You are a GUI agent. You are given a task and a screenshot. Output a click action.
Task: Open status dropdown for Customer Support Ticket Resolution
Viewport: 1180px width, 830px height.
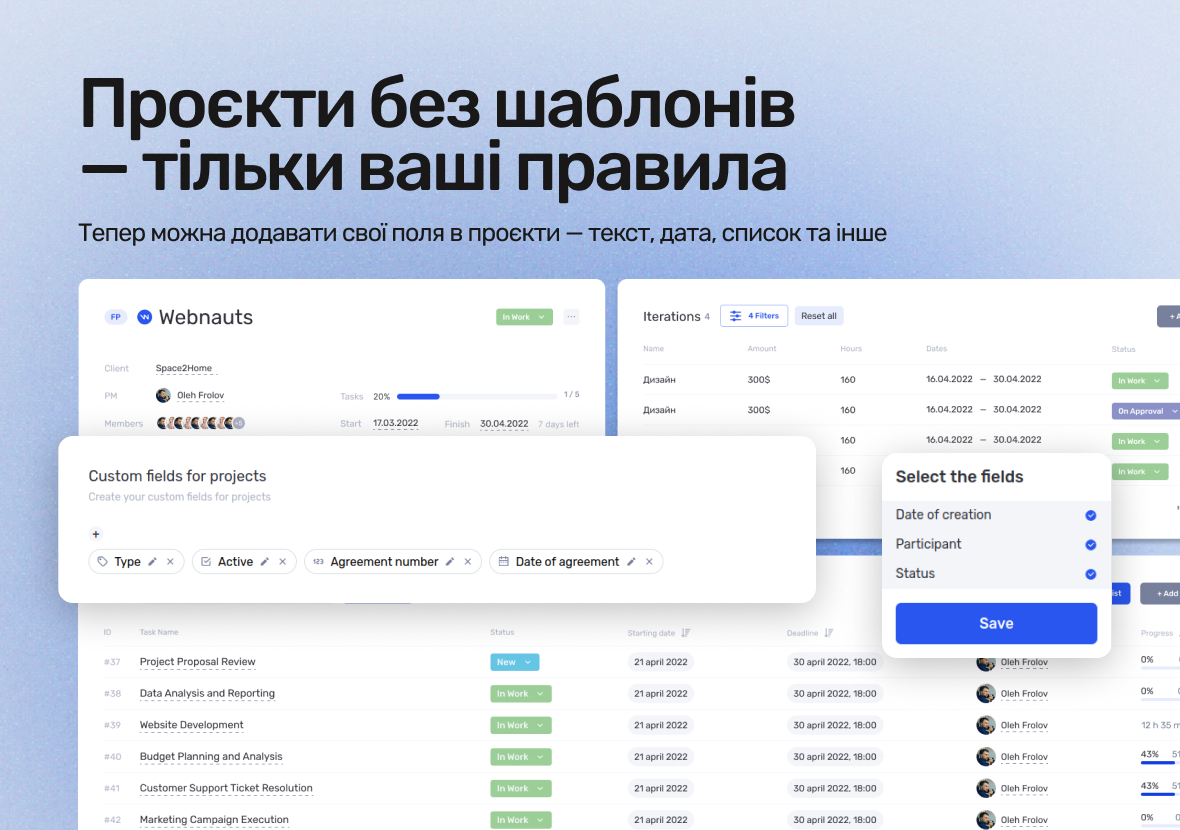[x=521, y=789]
